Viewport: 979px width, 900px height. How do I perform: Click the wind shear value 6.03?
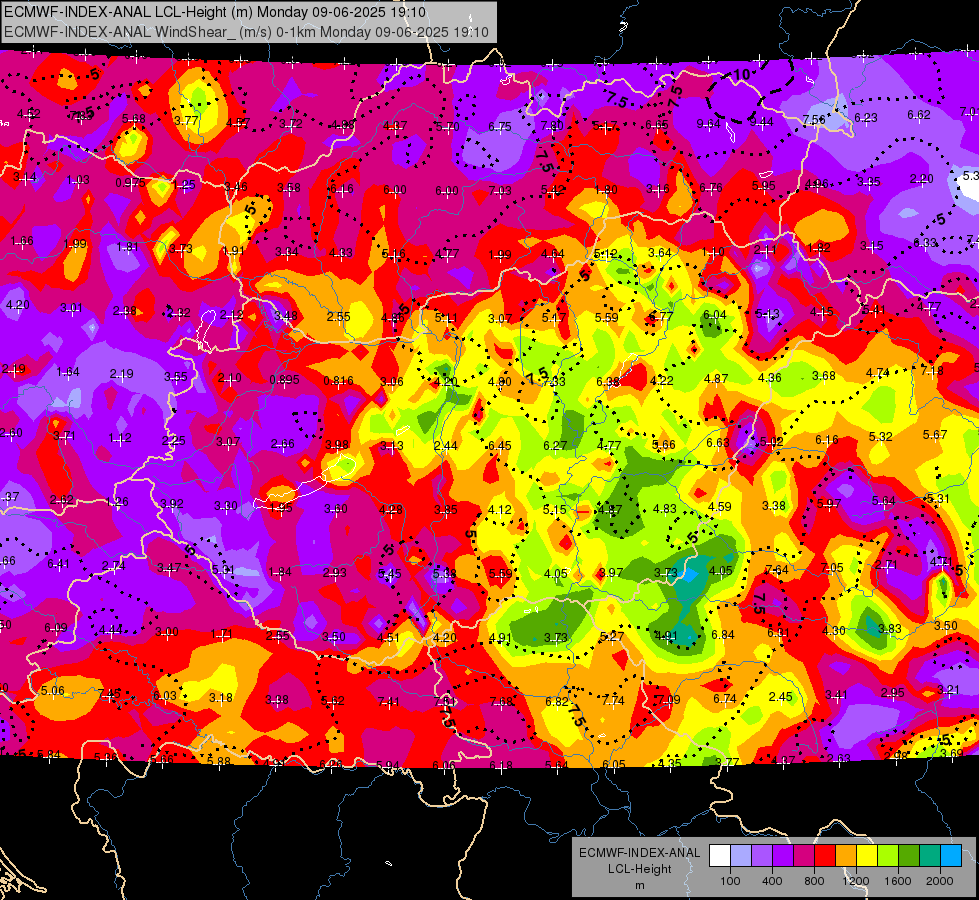point(165,695)
